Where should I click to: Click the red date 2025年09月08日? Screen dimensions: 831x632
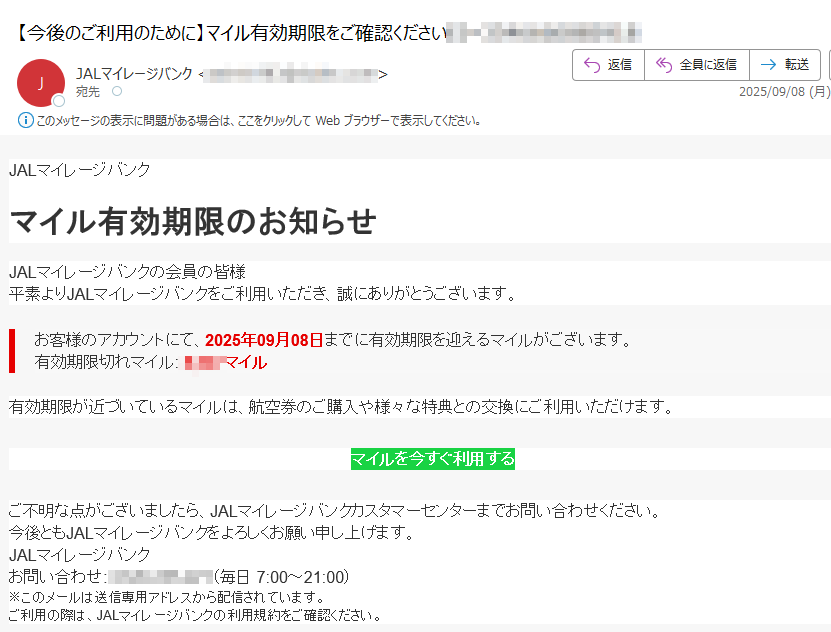pos(264,340)
